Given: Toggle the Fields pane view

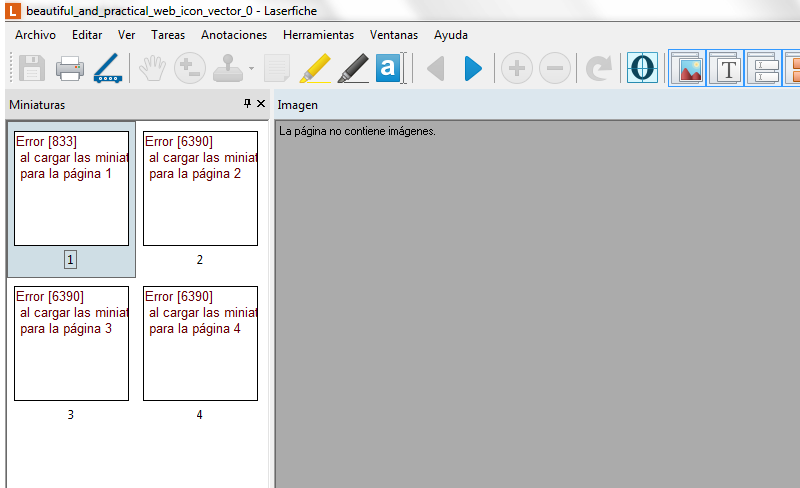Looking at the screenshot, I should (763, 68).
